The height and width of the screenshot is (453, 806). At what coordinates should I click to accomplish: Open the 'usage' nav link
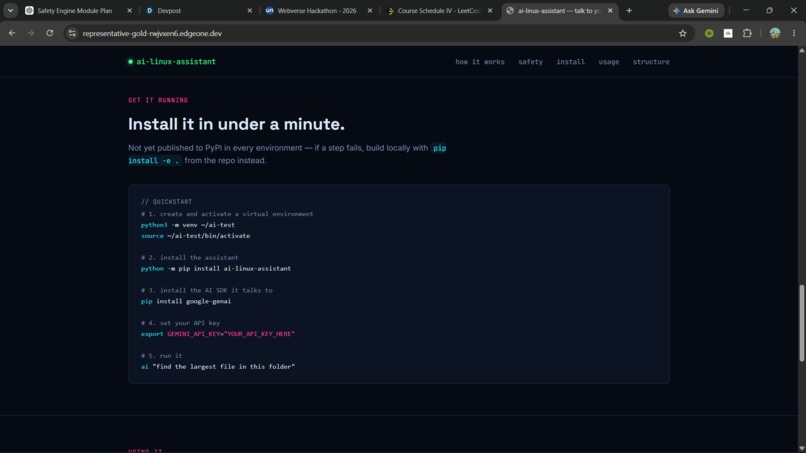coord(609,62)
